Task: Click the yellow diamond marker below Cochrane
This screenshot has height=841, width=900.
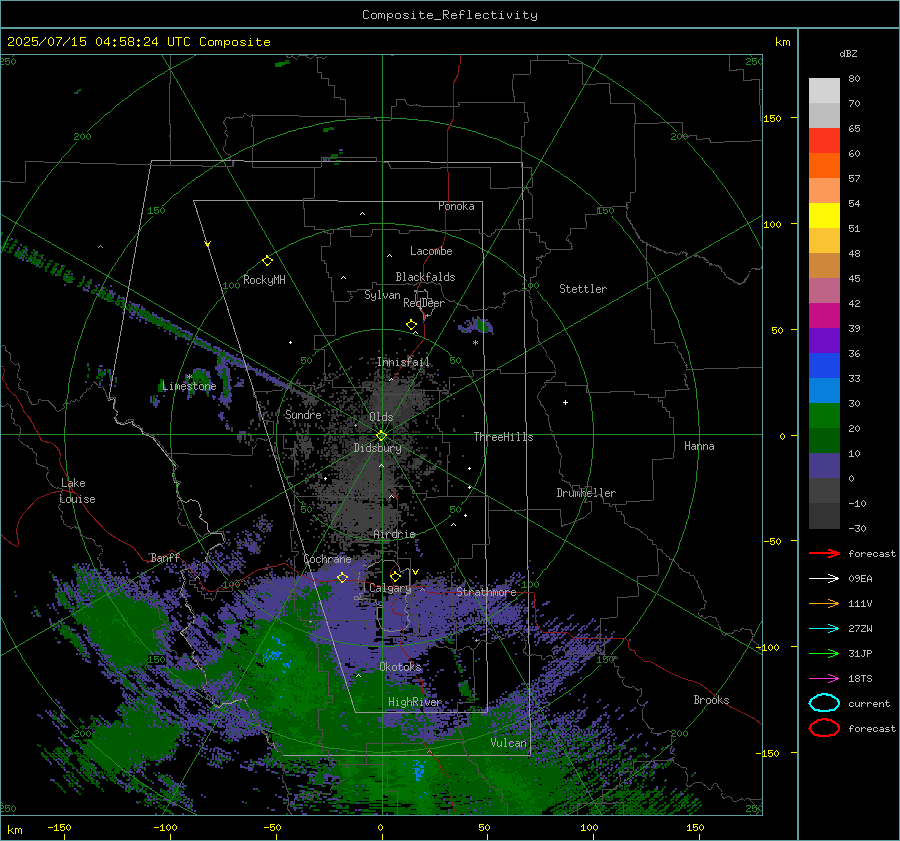Action: 342,577
